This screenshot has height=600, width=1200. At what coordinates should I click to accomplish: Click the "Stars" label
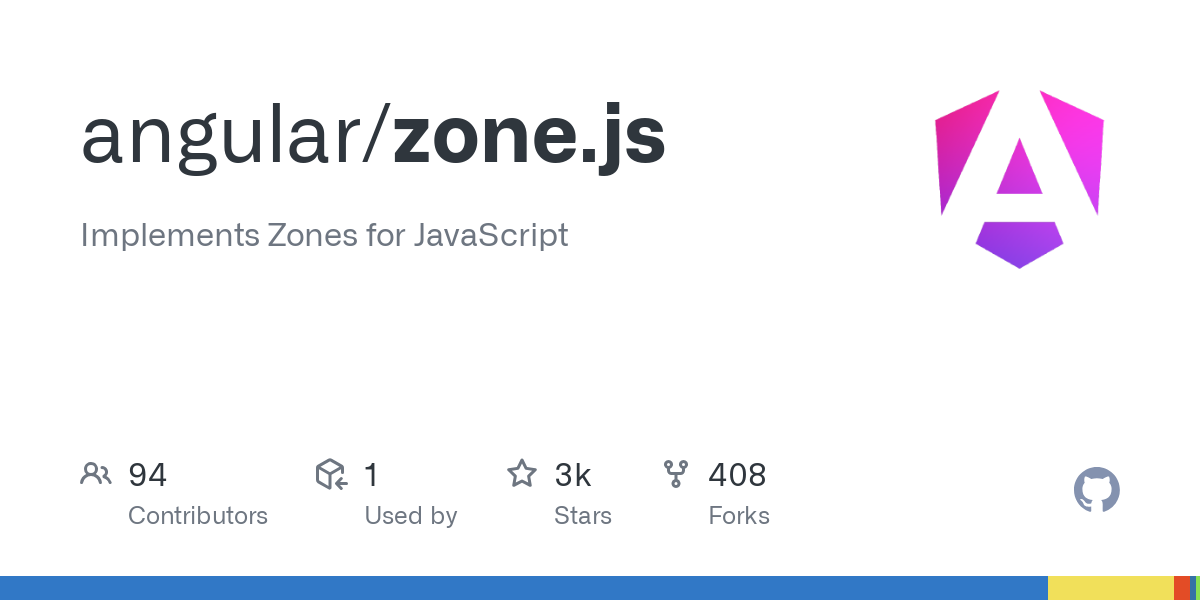click(x=583, y=516)
